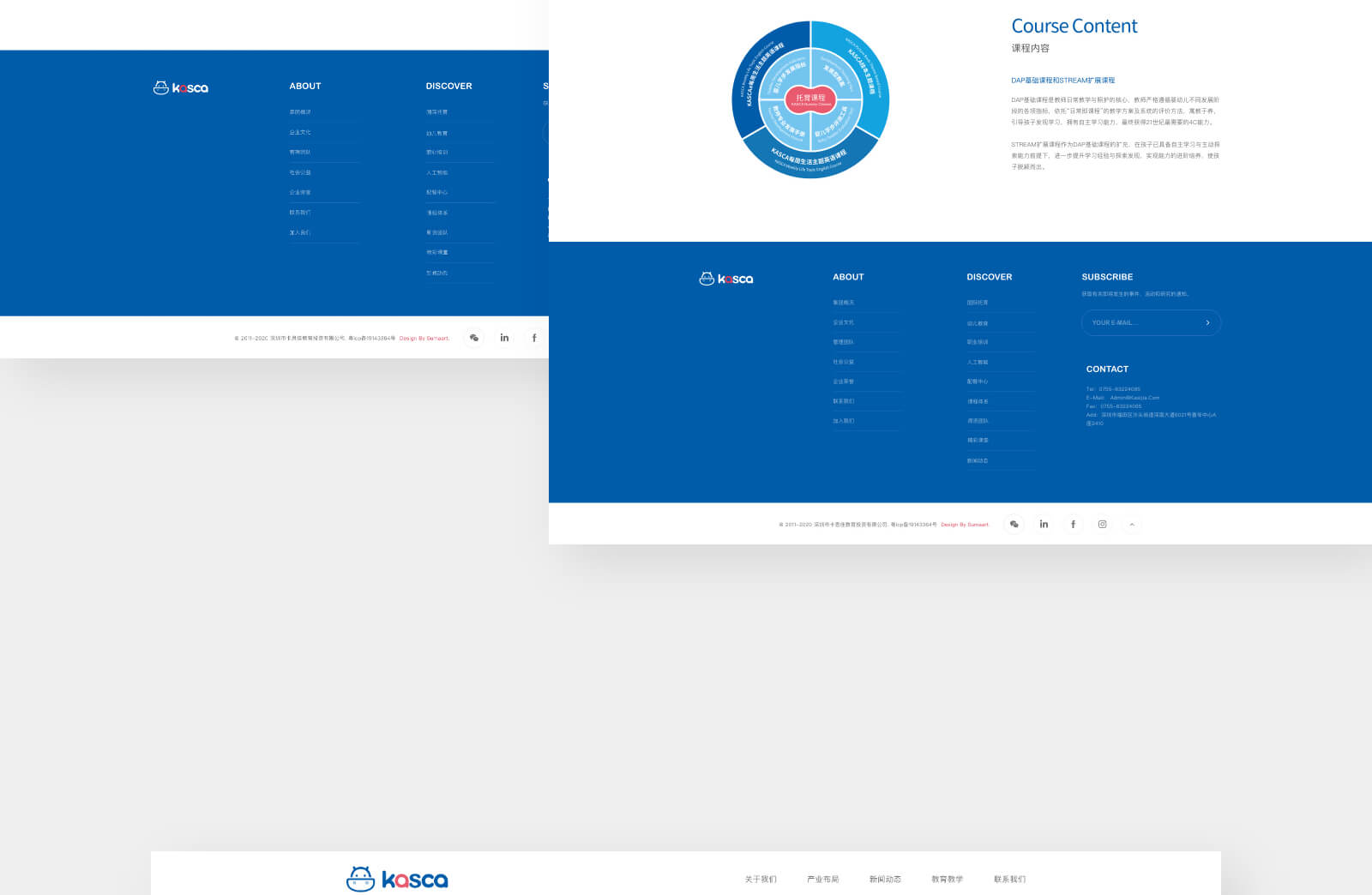Open Design By Sumaart link beside Instagram row
The width and height of the screenshot is (1372, 895).
[964, 525]
